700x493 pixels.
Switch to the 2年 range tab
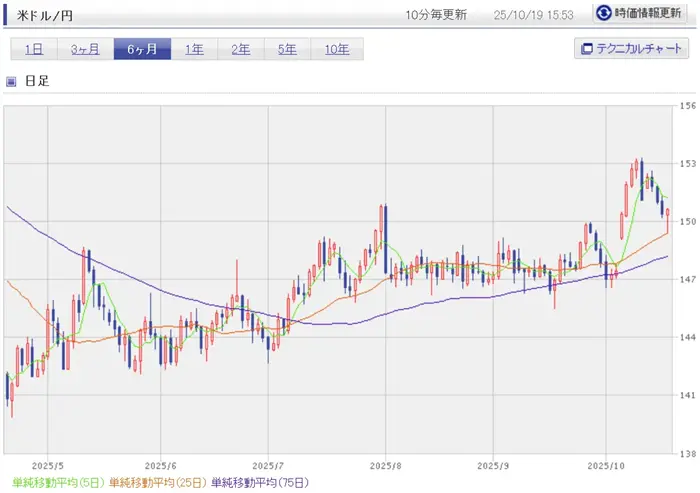[x=241, y=49]
